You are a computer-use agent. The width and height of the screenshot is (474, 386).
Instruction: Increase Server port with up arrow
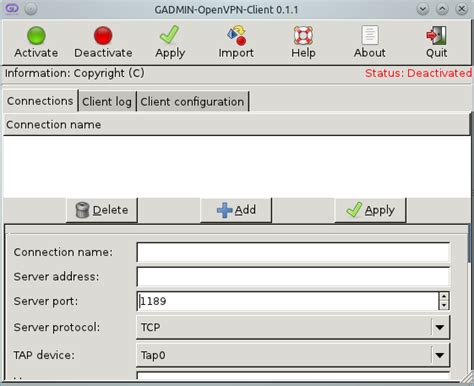444,296
